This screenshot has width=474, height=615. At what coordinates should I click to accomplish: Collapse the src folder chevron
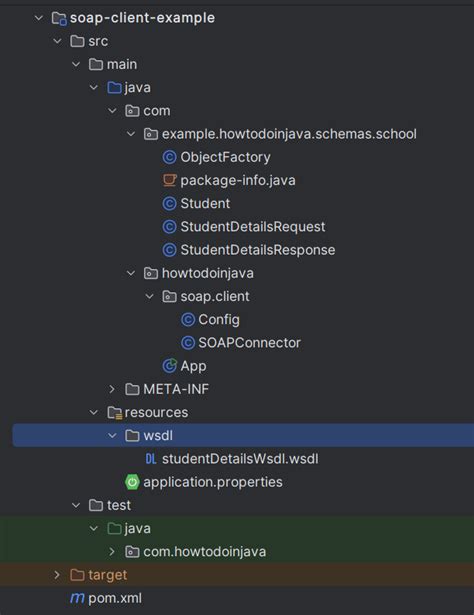click(57, 41)
